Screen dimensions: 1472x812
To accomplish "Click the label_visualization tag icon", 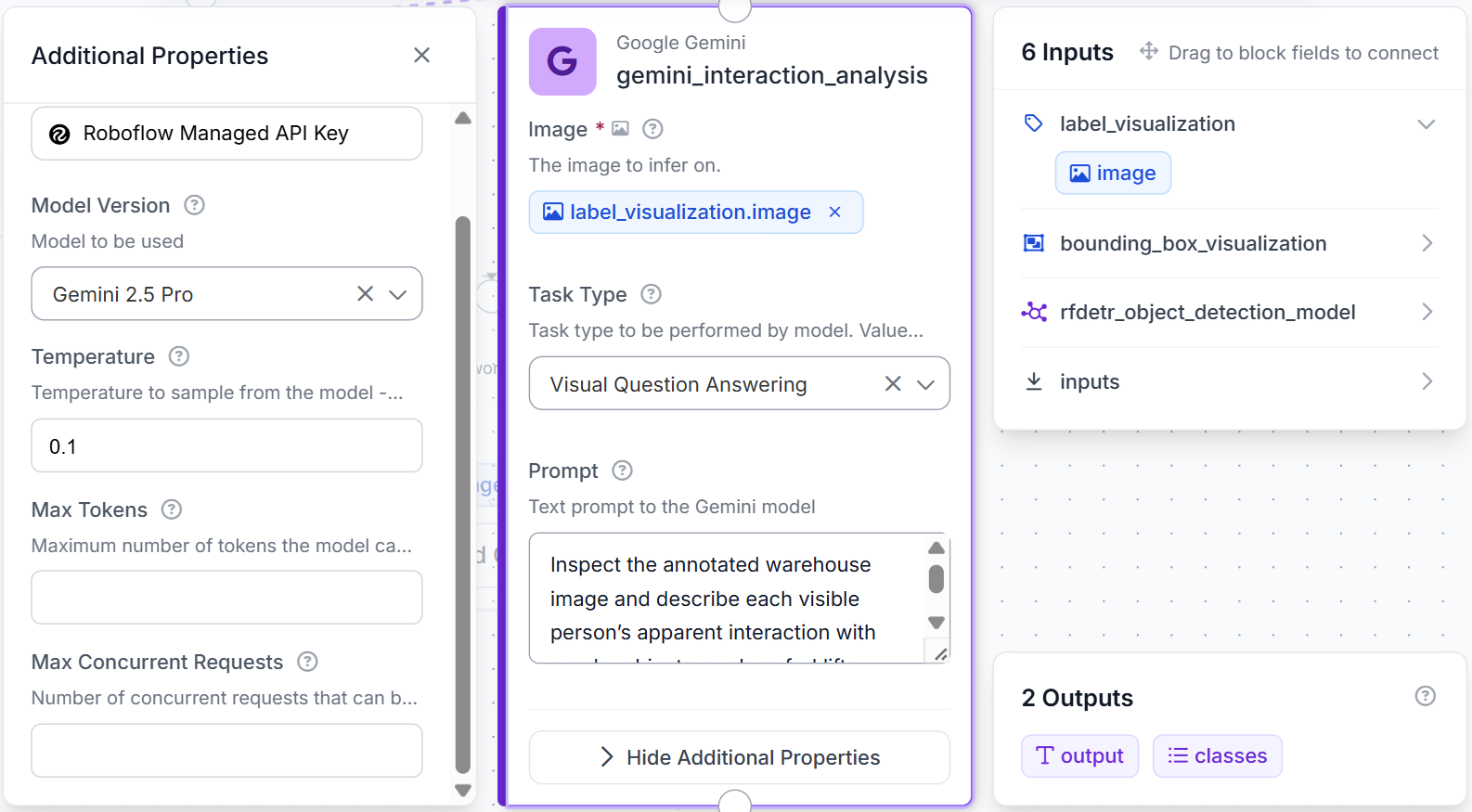I will 1034,123.
